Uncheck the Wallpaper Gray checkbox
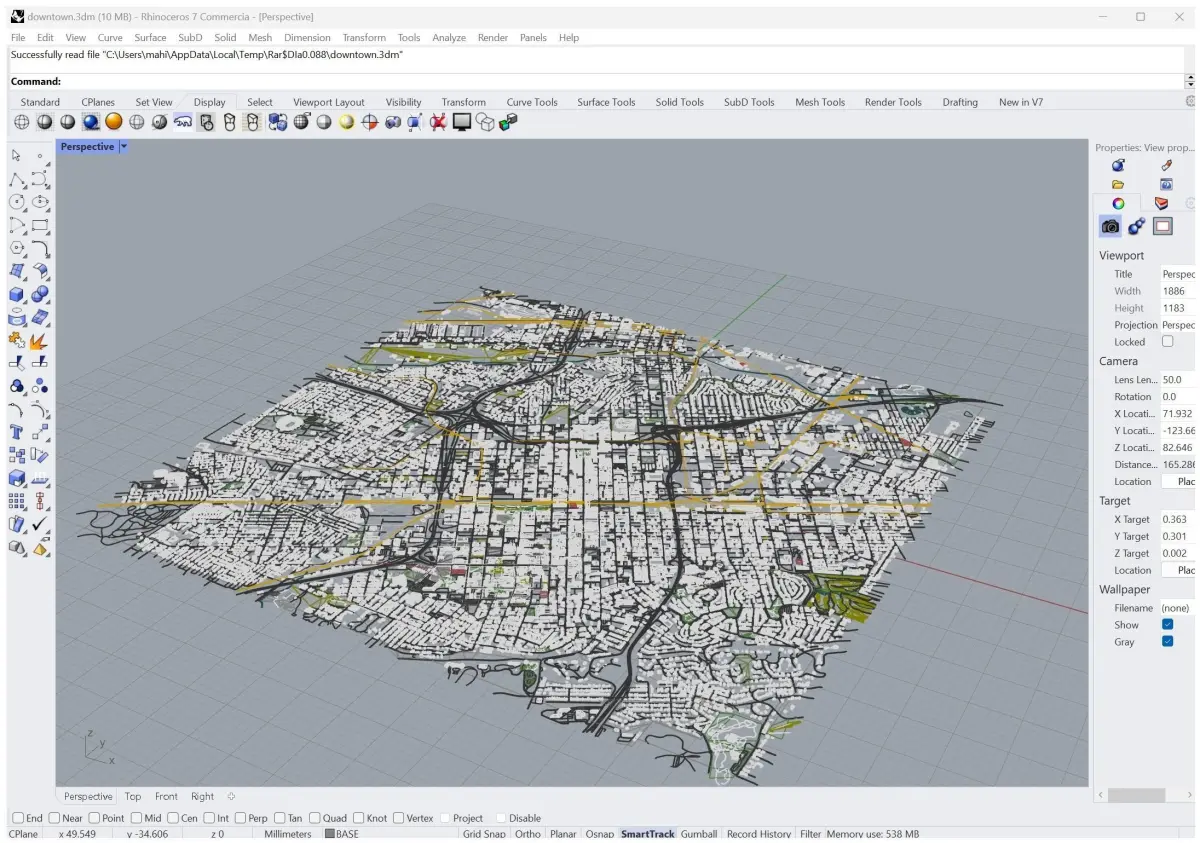The width and height of the screenshot is (1200, 843). tap(1167, 641)
